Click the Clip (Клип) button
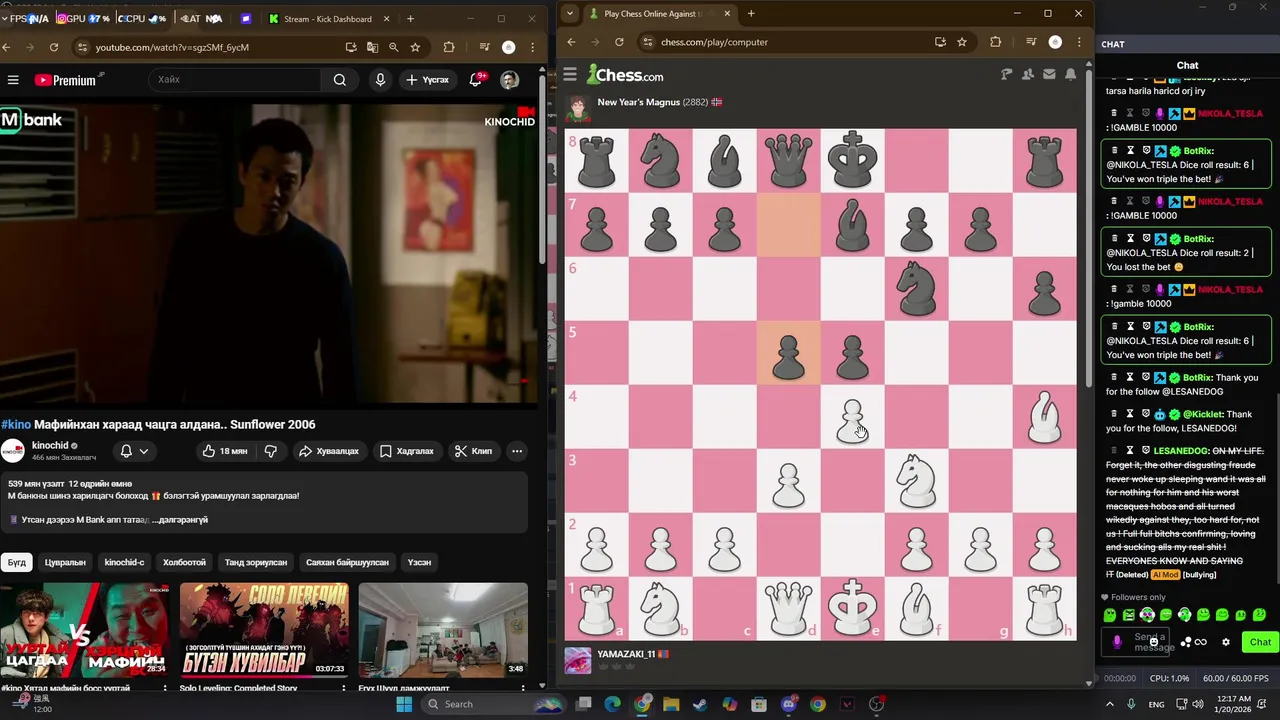 coord(473,451)
